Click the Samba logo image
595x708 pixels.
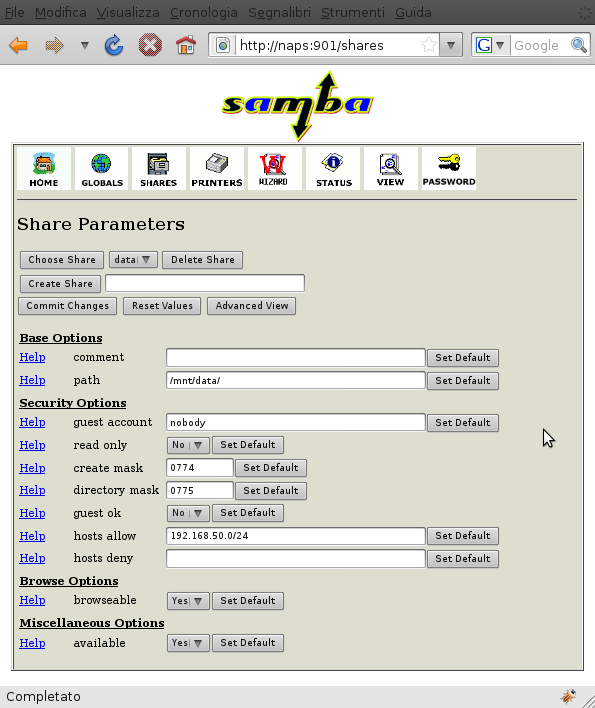(298, 106)
